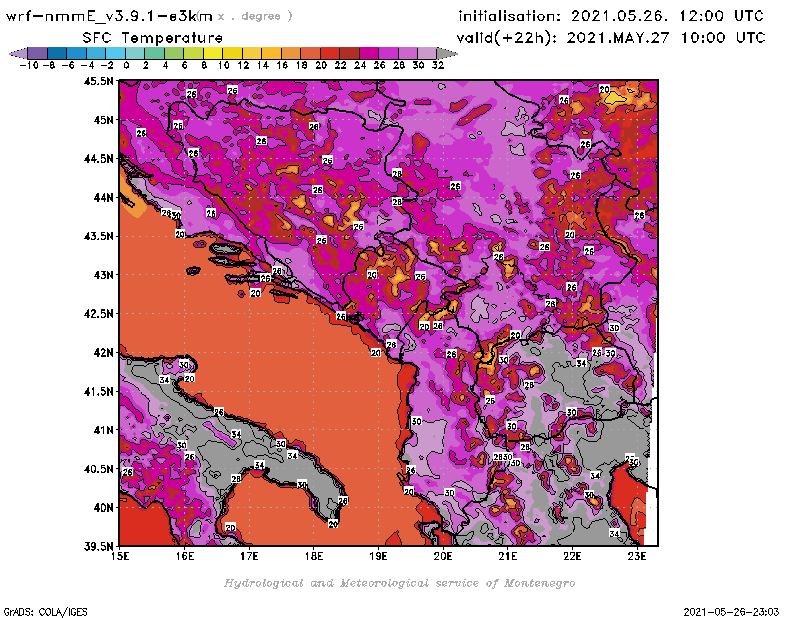Click the dark blue -8 to -6 legend swatch
This screenshot has height=618, width=800.
[57, 53]
